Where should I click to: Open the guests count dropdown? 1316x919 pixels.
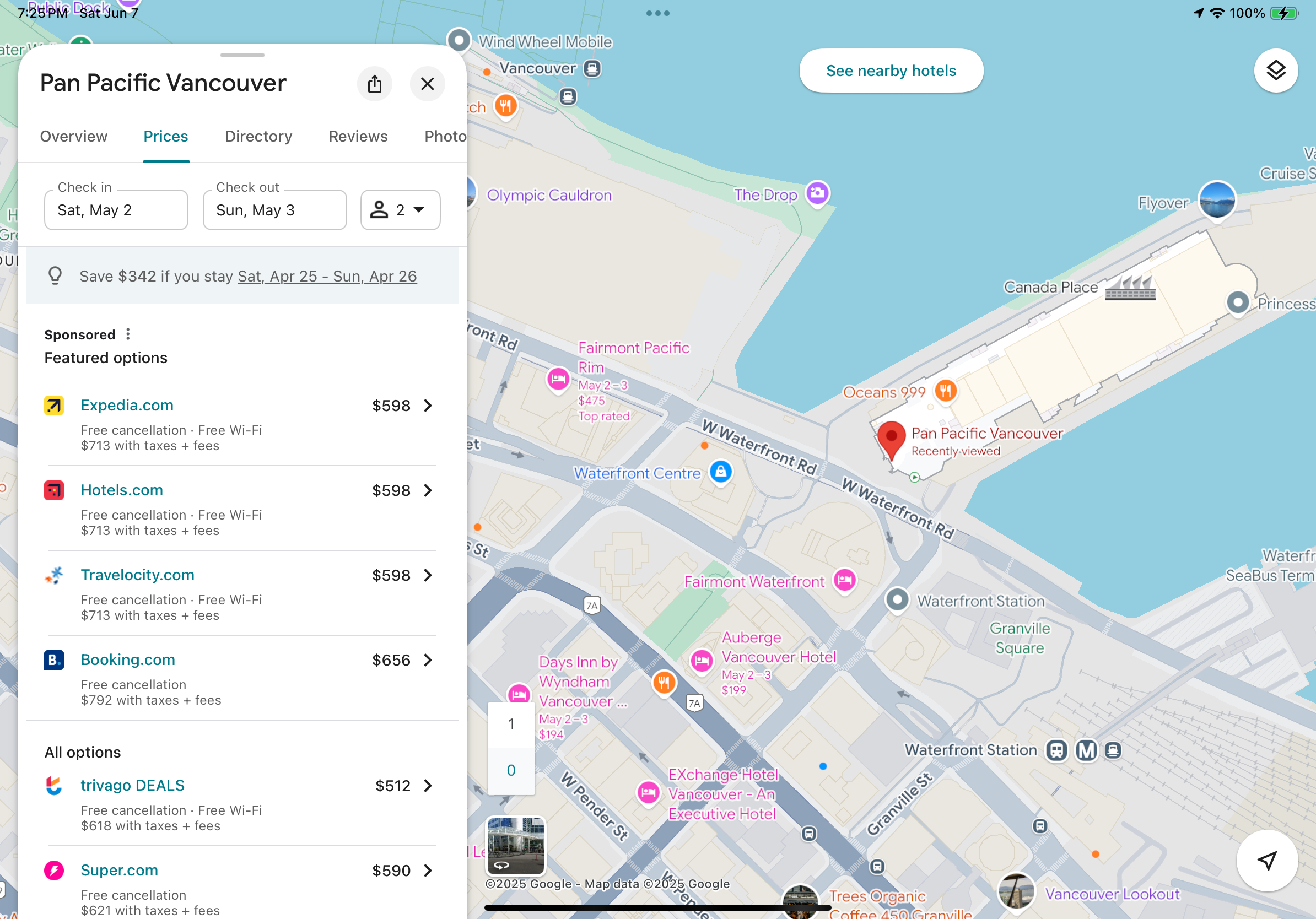tap(400, 210)
